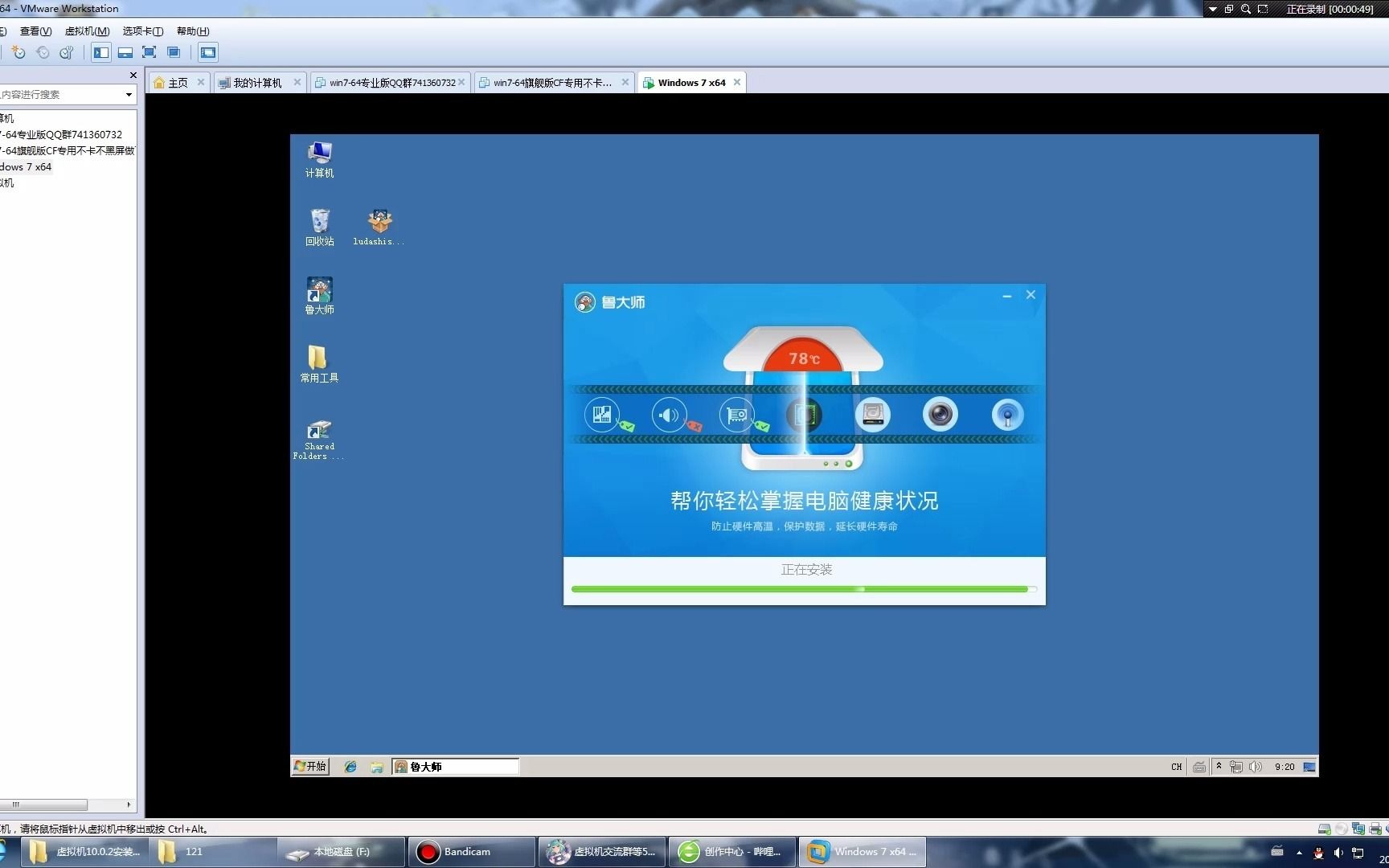The width and height of the screenshot is (1389, 868).
Task: Click the 鲁大师 guest taskbar button
Action: [456, 767]
